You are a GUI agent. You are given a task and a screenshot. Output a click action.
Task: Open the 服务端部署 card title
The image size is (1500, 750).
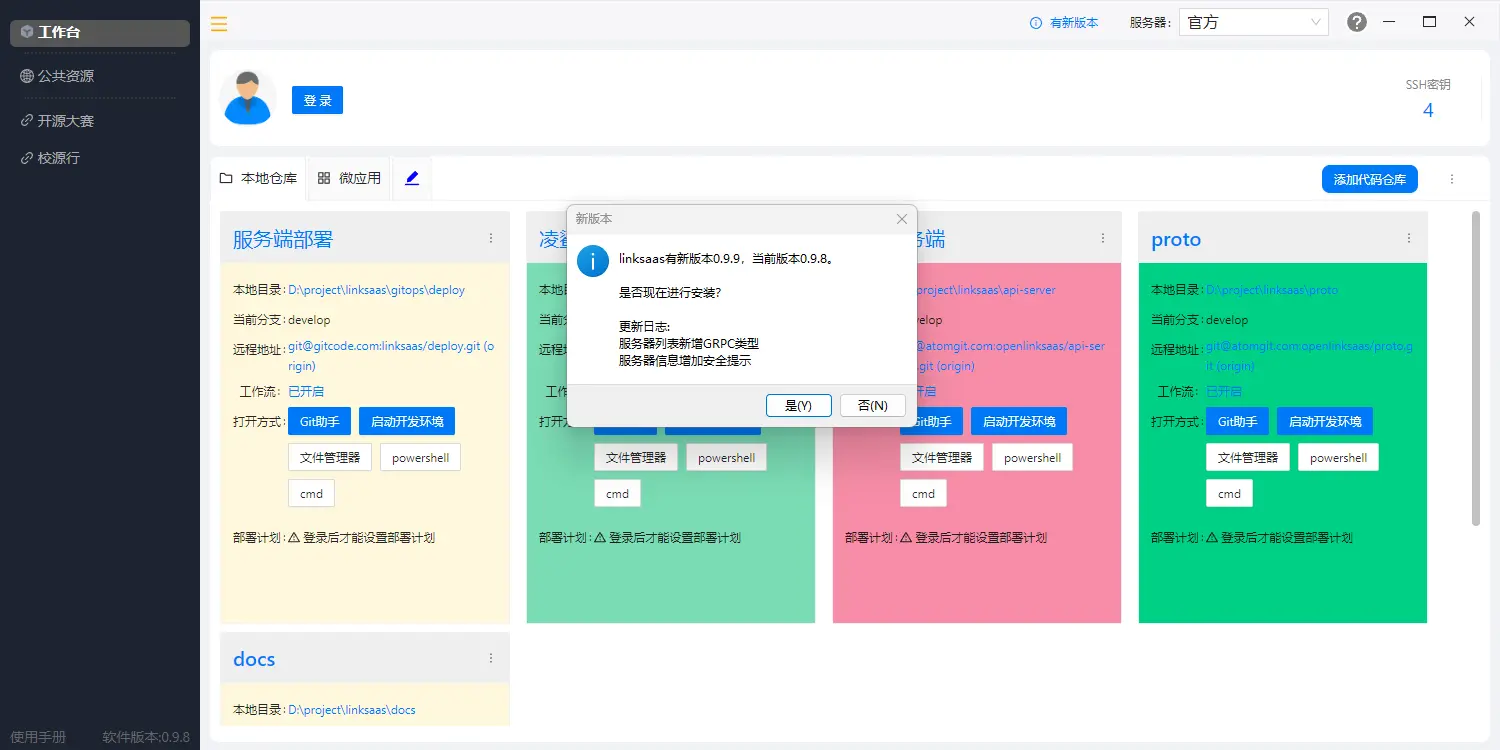[x=283, y=239]
